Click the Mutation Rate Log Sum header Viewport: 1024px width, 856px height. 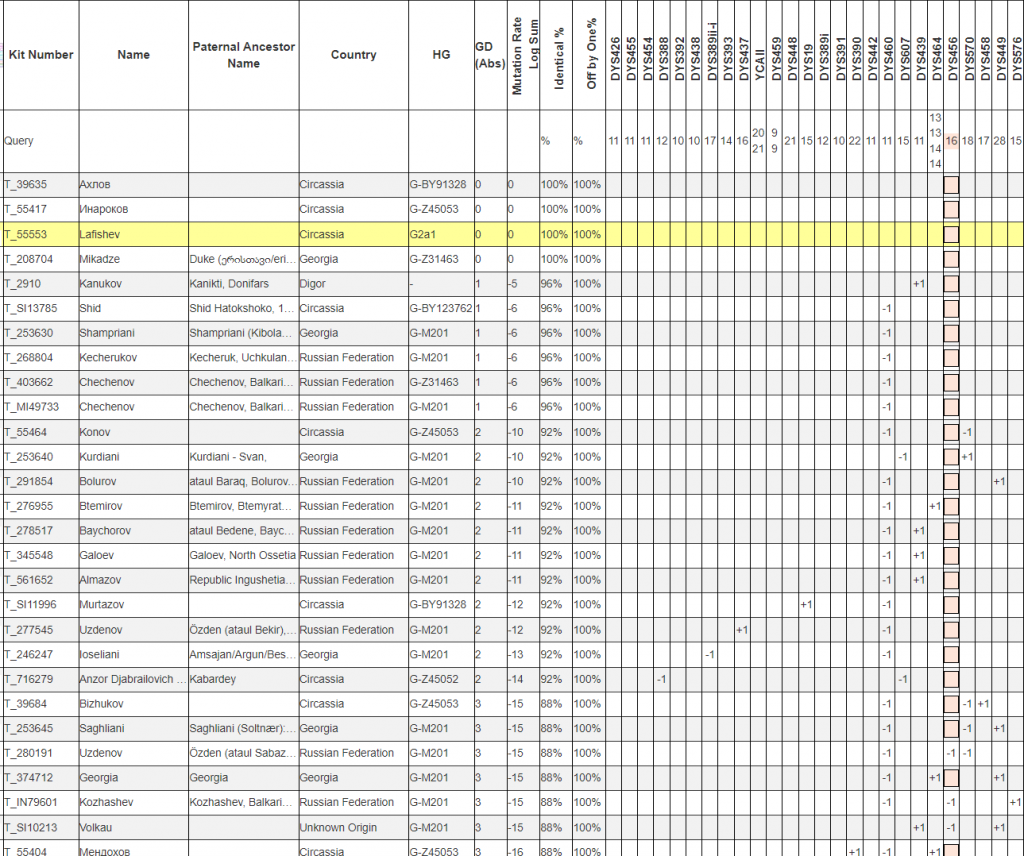coord(524,56)
